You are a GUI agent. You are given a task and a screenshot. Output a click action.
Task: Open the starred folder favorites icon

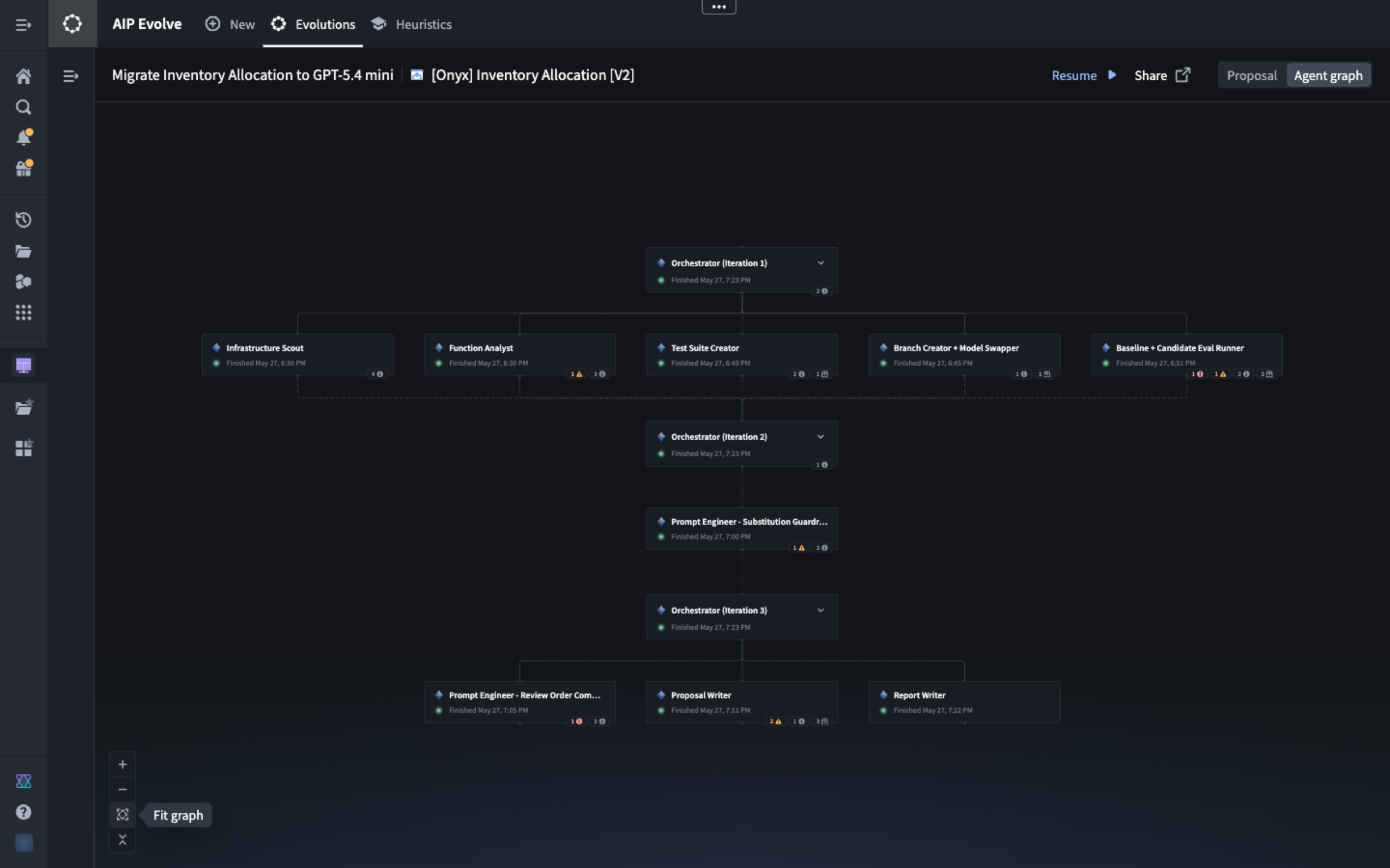23,407
